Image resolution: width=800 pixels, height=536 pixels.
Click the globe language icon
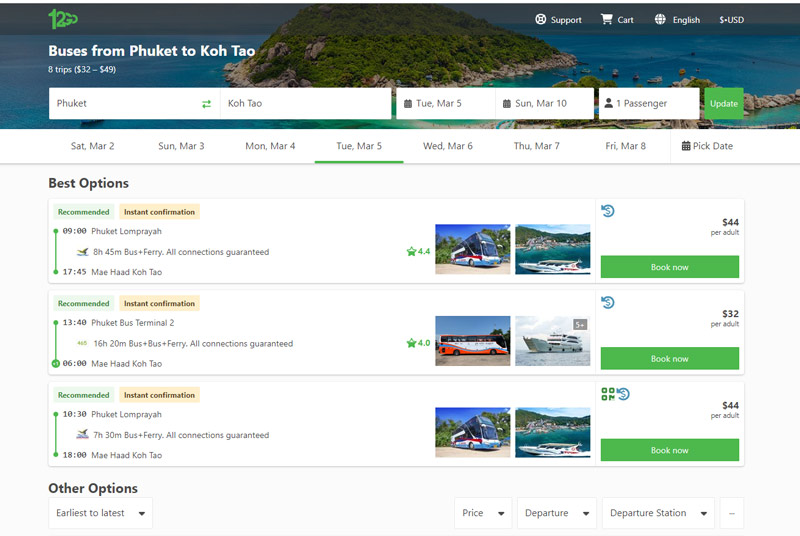[660, 19]
